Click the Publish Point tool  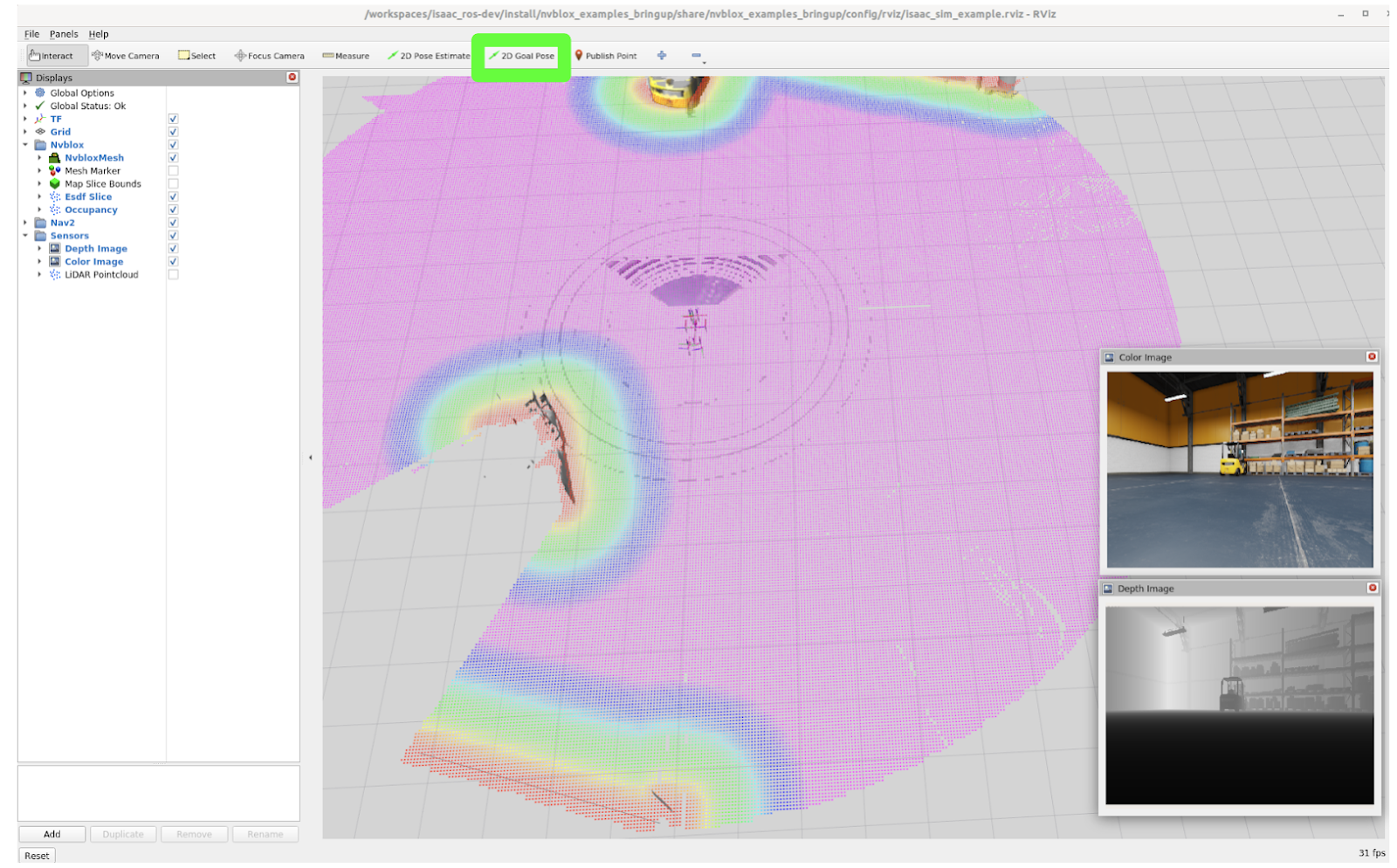(605, 56)
